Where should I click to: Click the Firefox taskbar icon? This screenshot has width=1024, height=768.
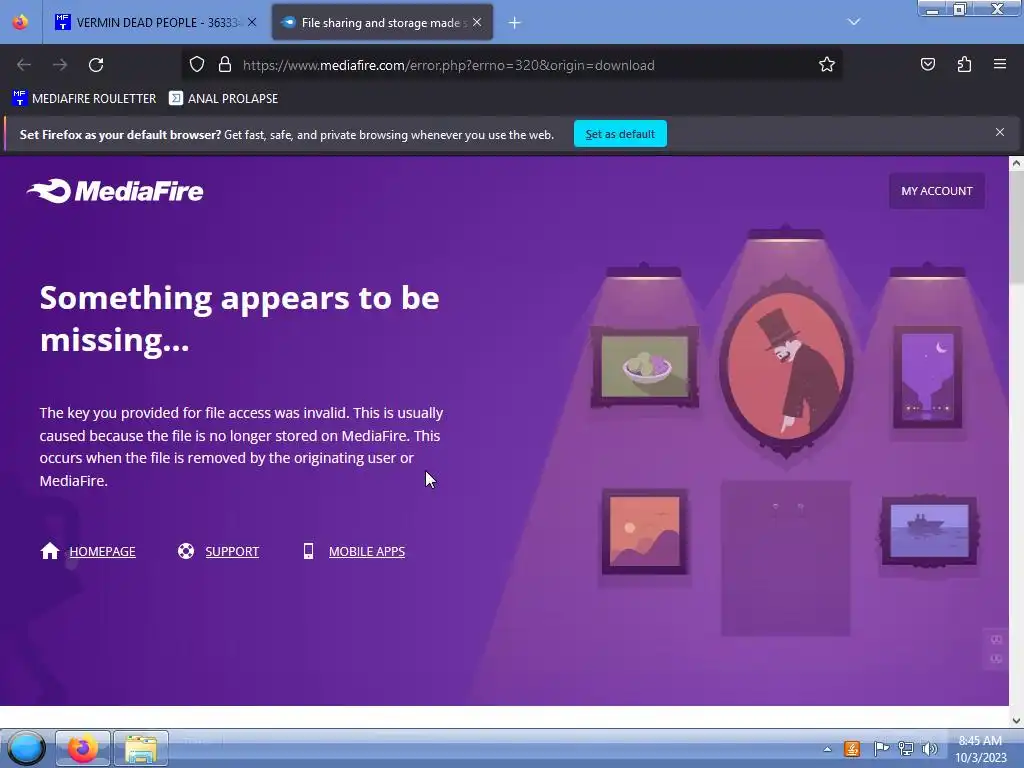pyautogui.click(x=83, y=748)
